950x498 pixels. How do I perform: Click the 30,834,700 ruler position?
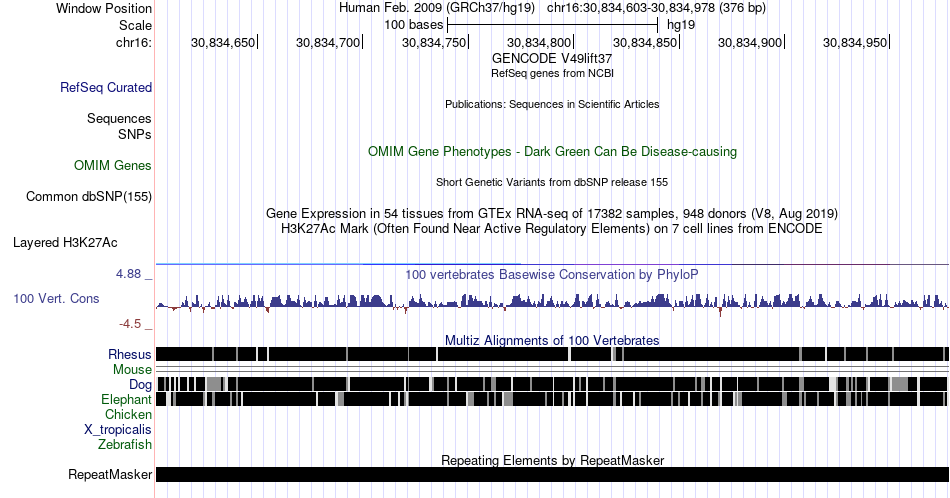pos(328,42)
